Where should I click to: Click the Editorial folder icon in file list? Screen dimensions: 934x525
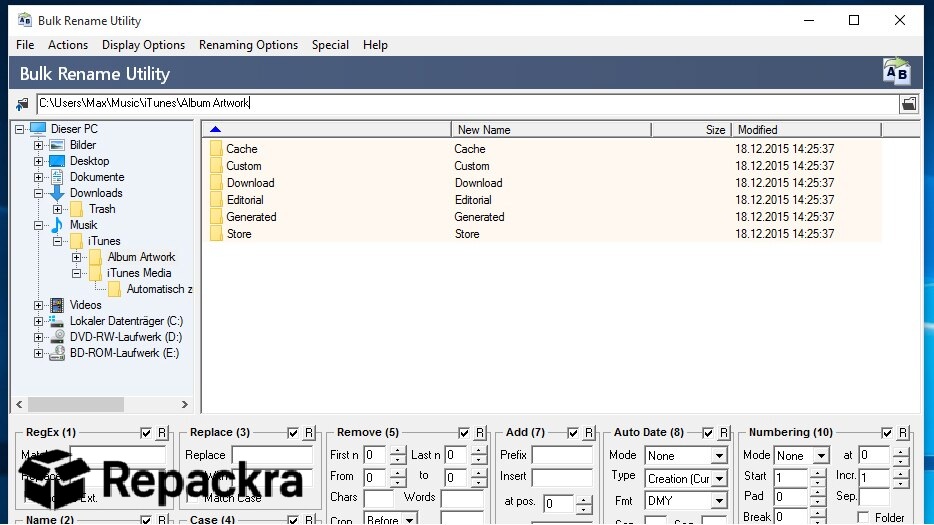(216, 200)
